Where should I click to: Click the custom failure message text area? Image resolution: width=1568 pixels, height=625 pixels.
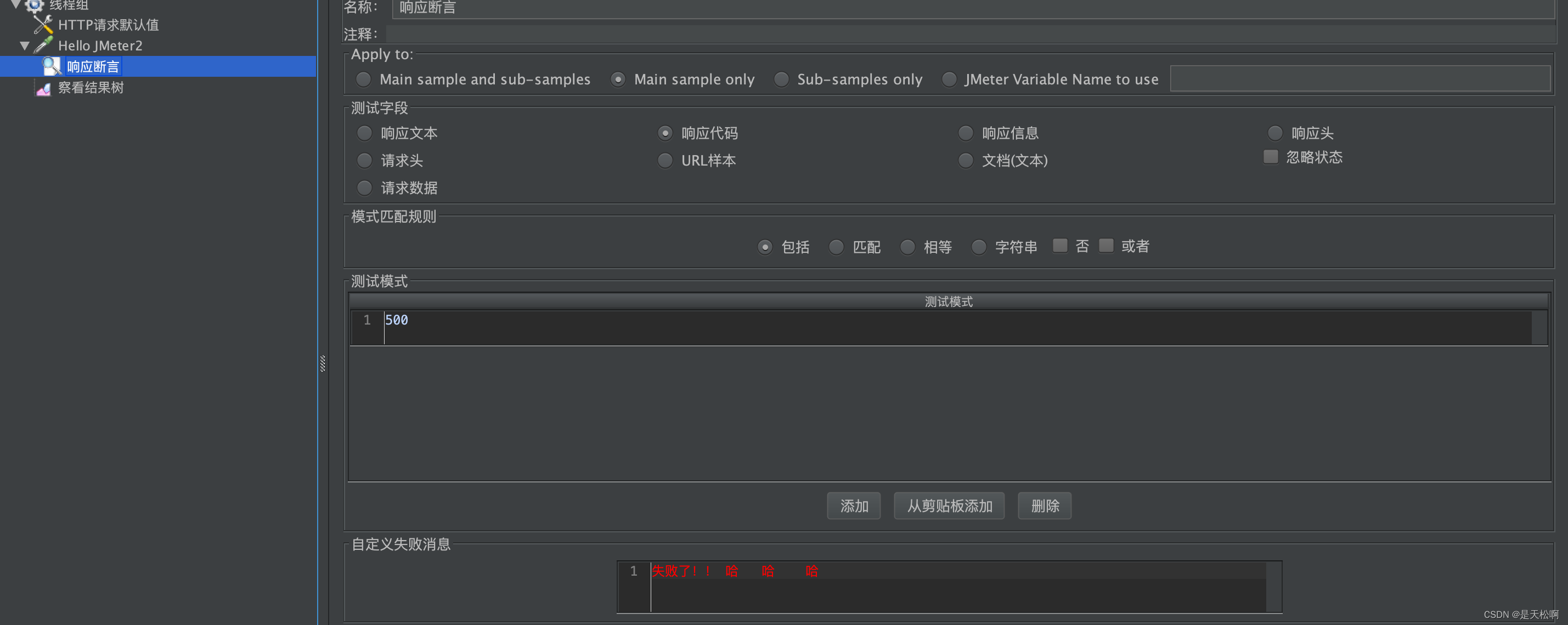[949, 587]
